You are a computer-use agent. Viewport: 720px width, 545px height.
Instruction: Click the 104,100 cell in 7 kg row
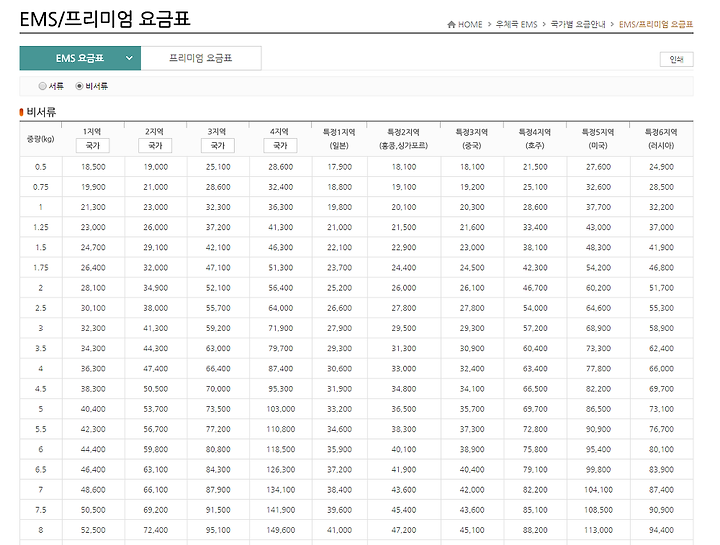click(x=598, y=490)
